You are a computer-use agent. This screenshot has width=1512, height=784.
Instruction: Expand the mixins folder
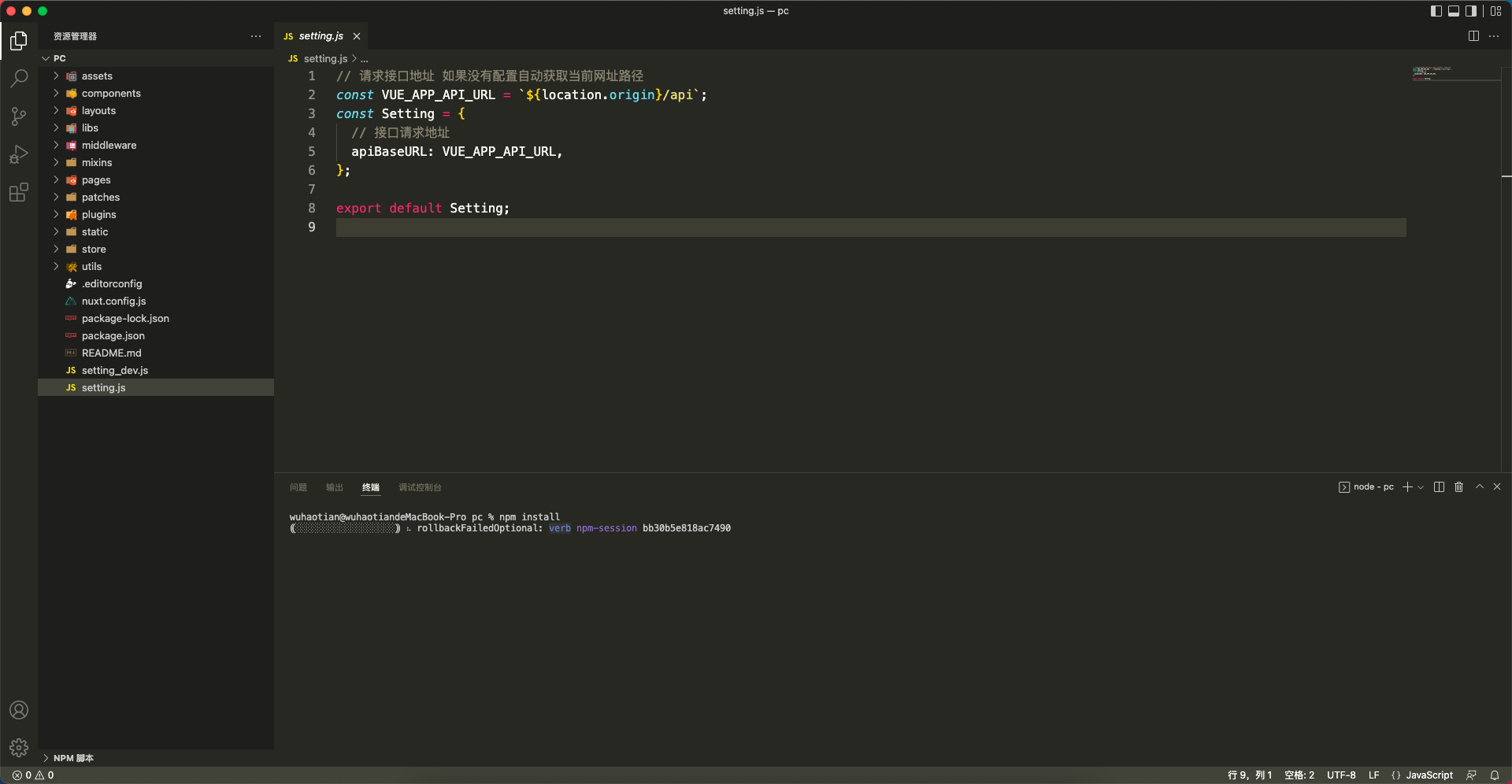pyautogui.click(x=156, y=163)
